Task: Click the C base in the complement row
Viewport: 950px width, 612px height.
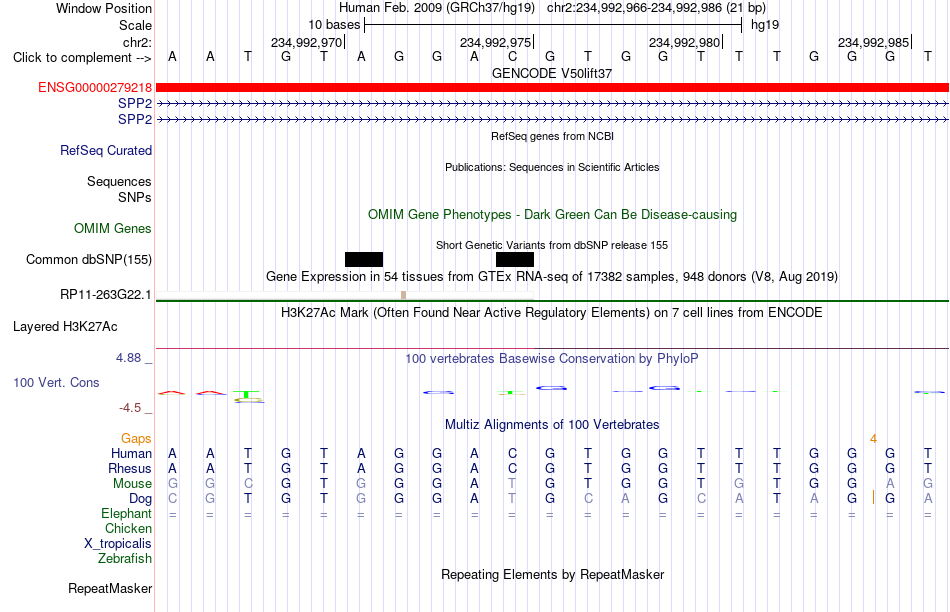Action: pyautogui.click(x=513, y=56)
